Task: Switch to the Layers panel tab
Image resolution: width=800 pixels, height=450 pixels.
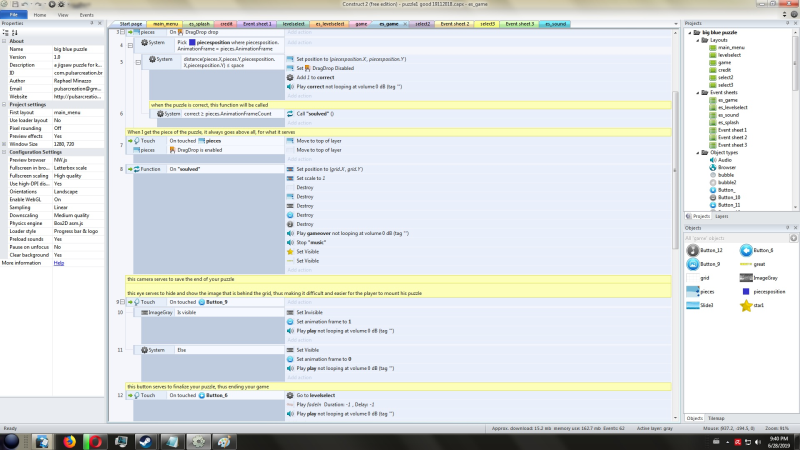Action: pyautogui.click(x=721, y=216)
